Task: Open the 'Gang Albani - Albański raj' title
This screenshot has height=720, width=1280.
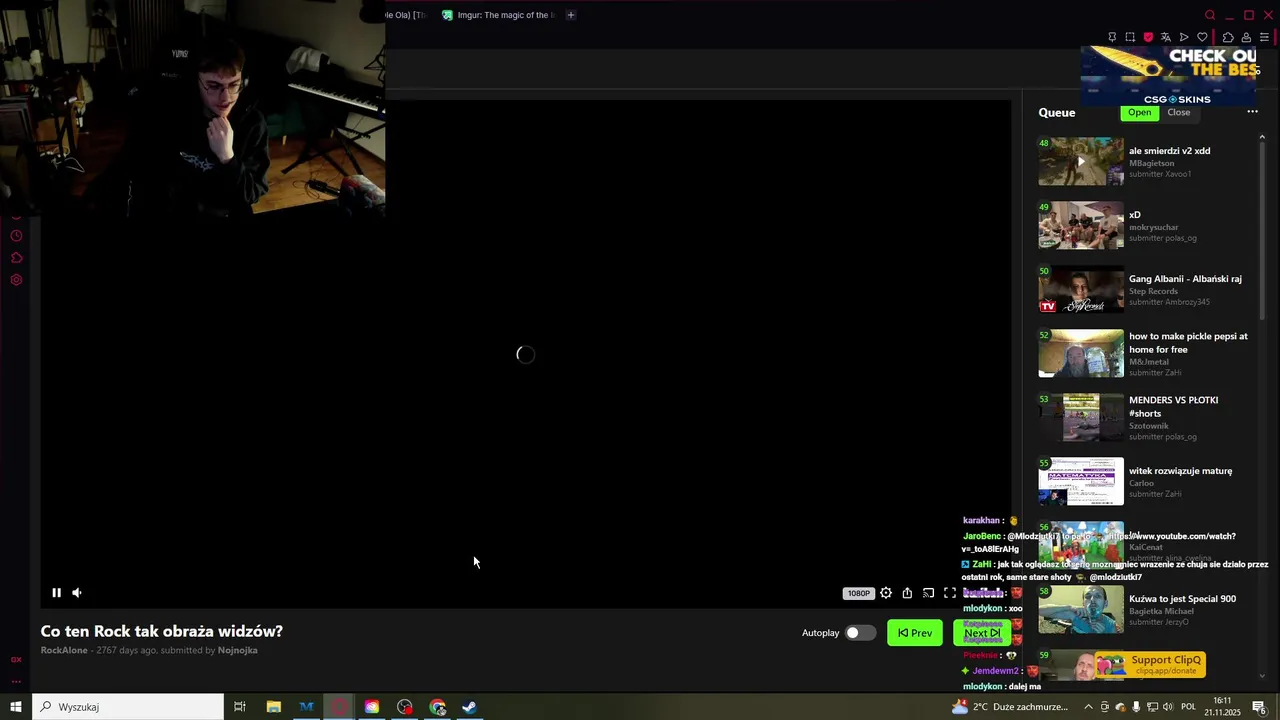Action: 1185,279
